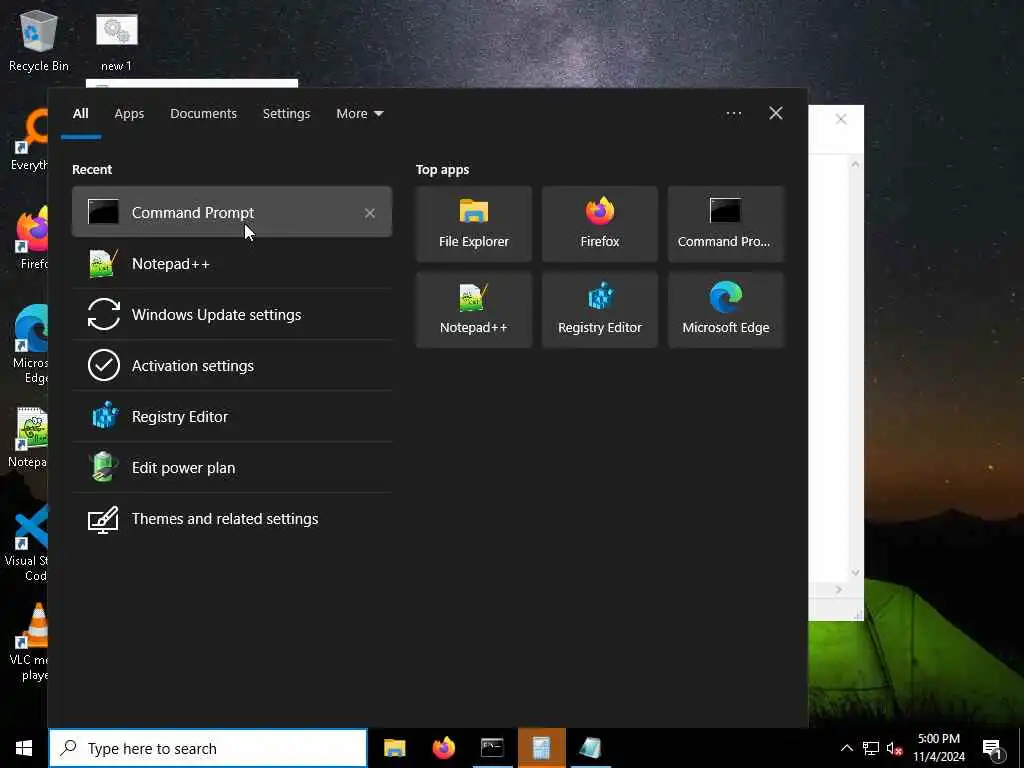Open search options ellipsis menu
This screenshot has height=768, width=1024.
coord(733,114)
